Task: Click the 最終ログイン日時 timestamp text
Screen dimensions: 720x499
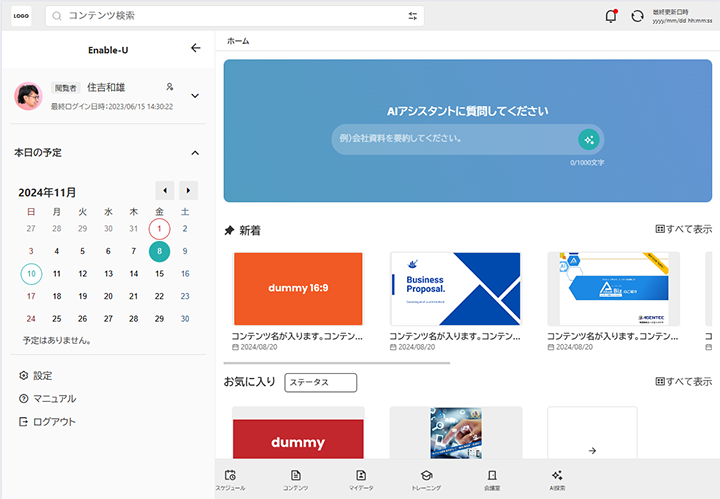Action: click(112, 107)
